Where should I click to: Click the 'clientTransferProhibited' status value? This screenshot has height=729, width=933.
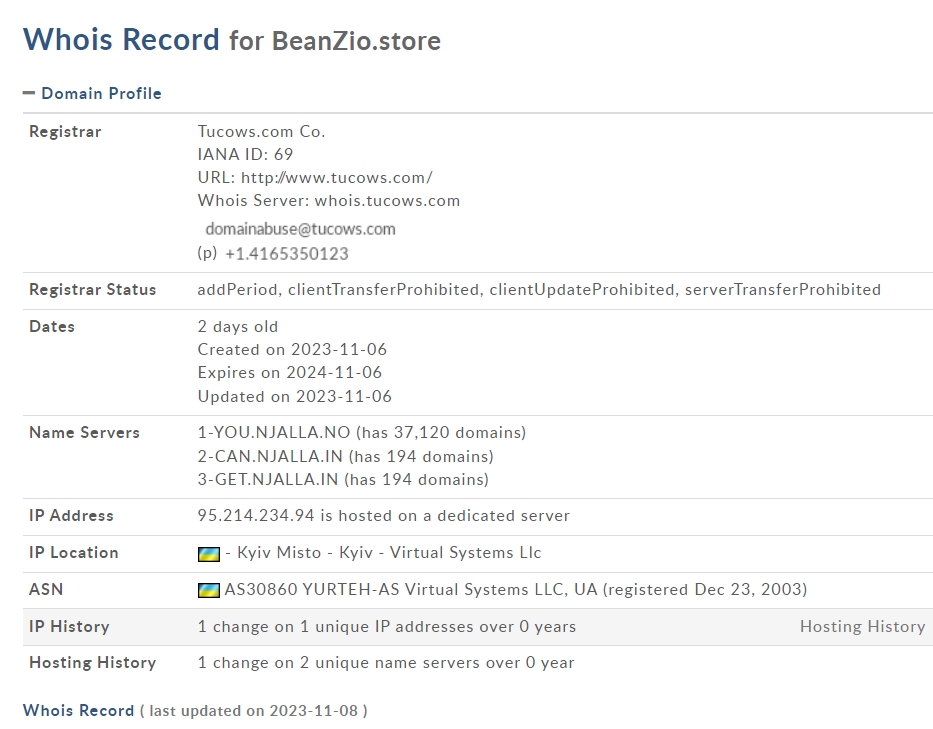coord(383,290)
